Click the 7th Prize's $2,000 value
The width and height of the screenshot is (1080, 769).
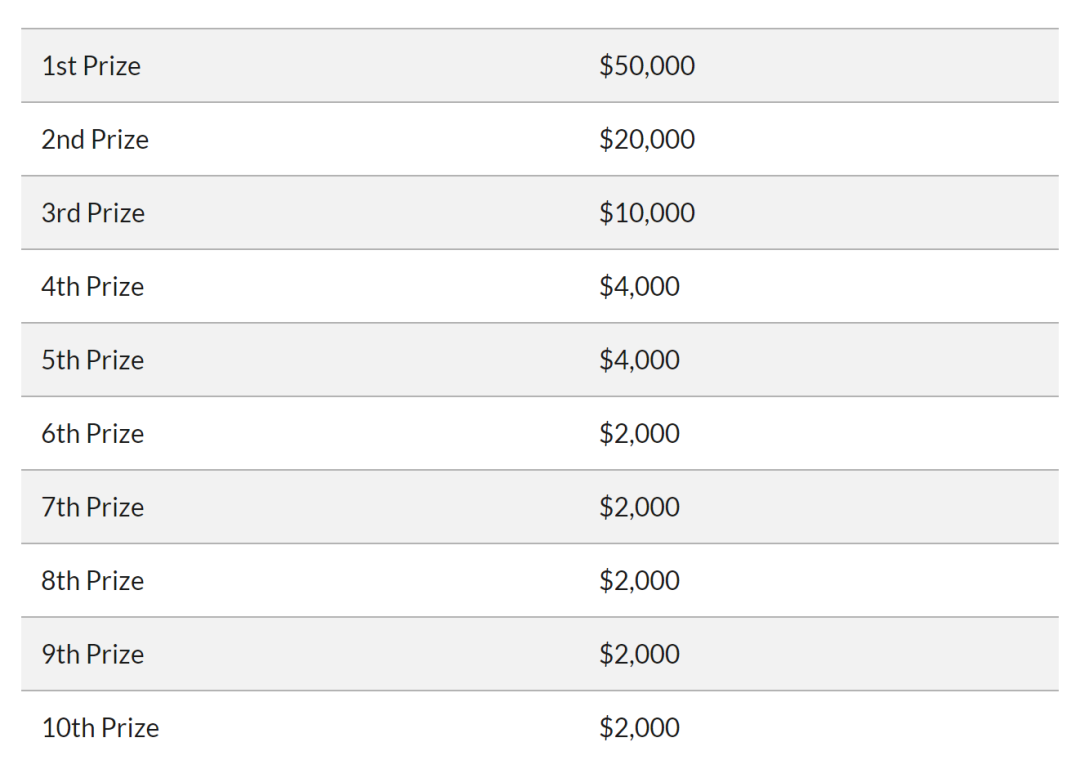[x=639, y=507]
